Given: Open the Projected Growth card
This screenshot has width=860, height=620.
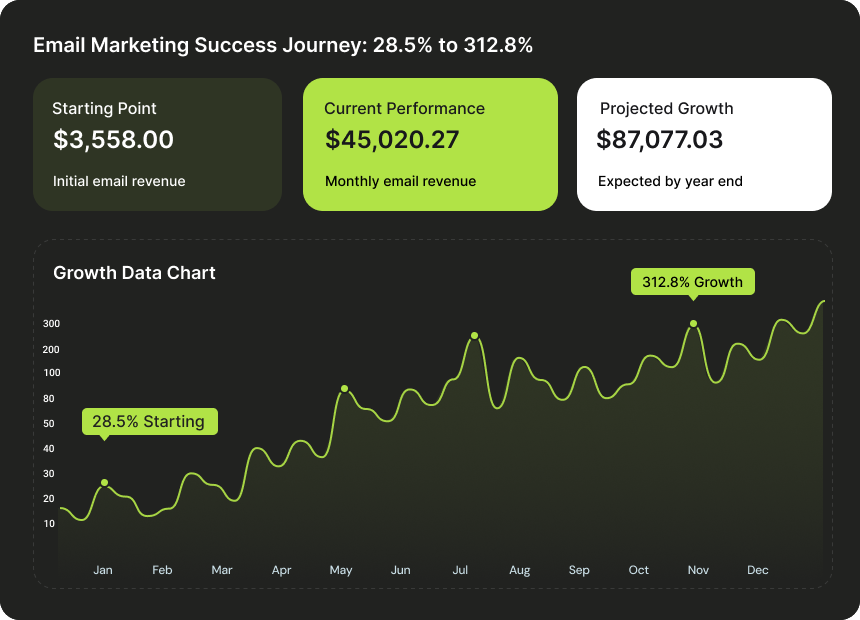Looking at the screenshot, I should [x=704, y=144].
